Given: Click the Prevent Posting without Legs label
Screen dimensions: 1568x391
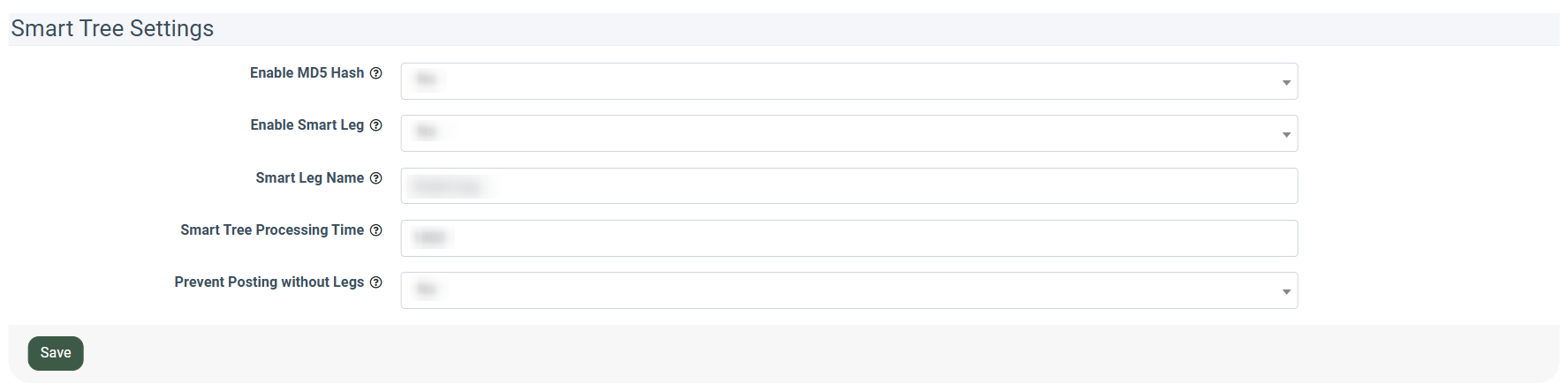Looking at the screenshot, I should (x=269, y=282).
